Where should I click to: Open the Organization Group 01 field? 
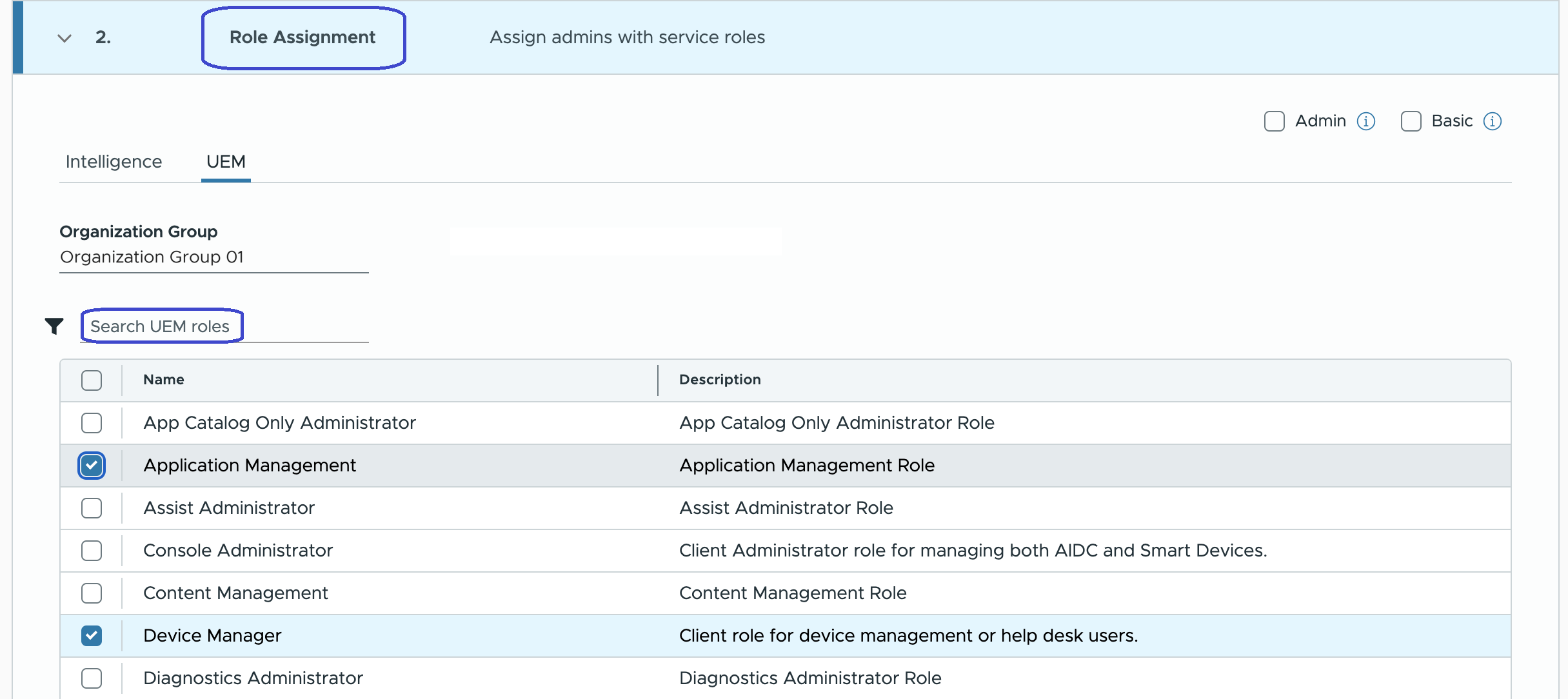click(x=213, y=257)
